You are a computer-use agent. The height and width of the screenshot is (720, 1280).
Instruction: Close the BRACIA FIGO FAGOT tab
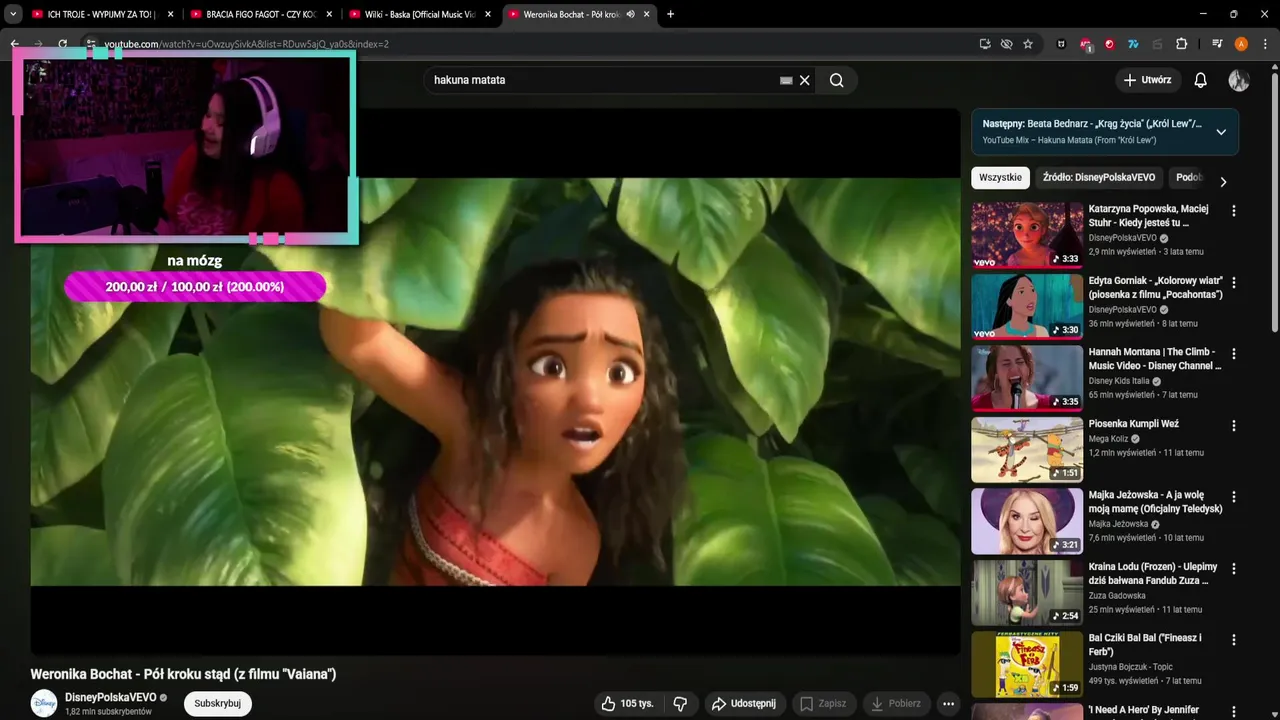coord(330,14)
